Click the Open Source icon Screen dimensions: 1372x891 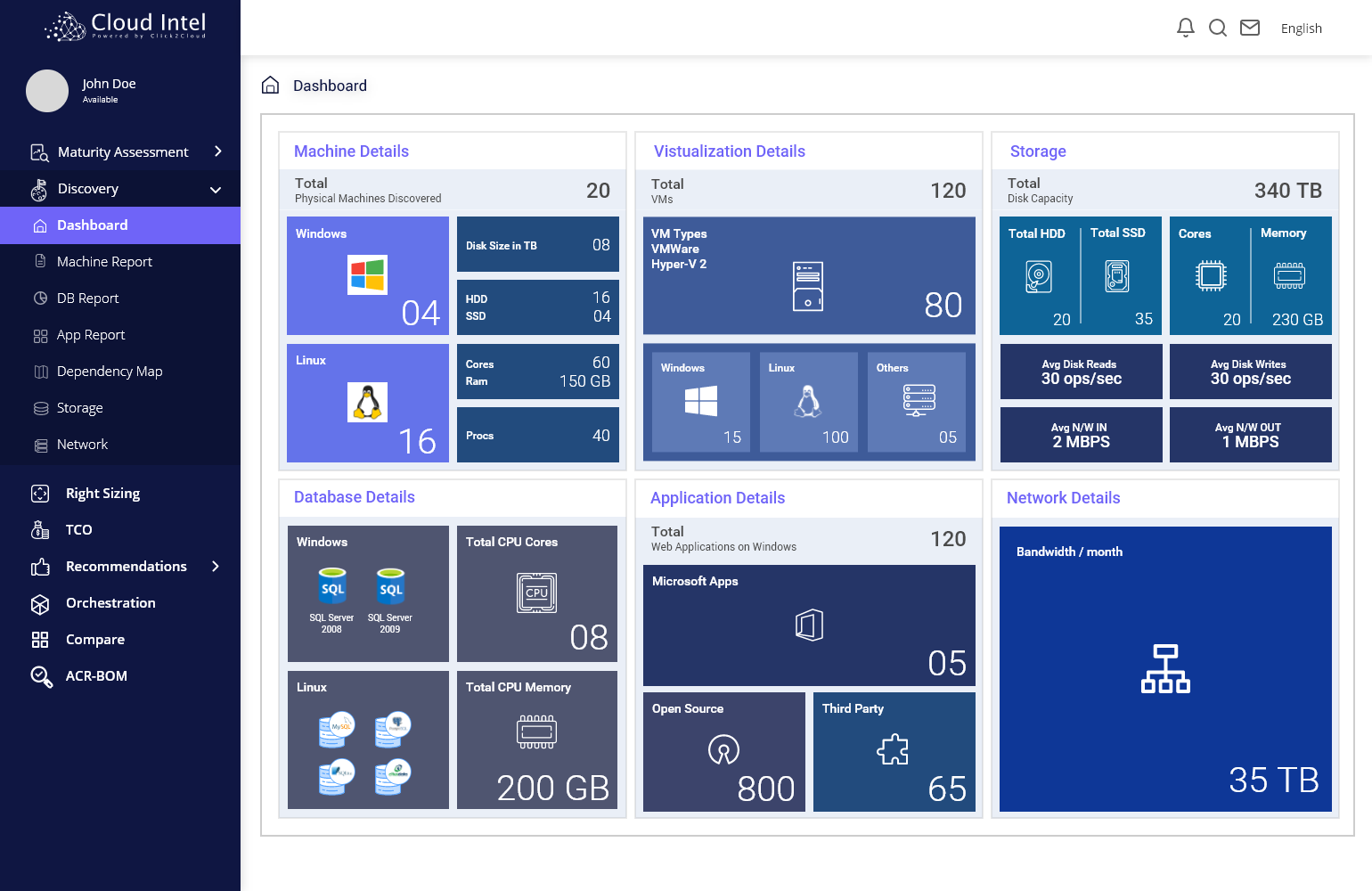(723, 749)
